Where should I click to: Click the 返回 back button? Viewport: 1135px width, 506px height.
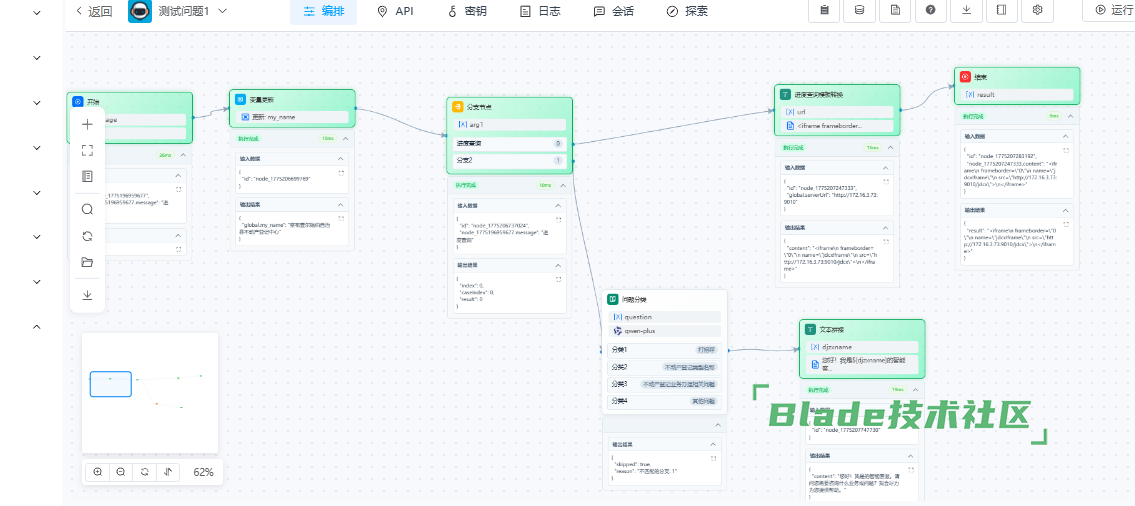pos(94,11)
